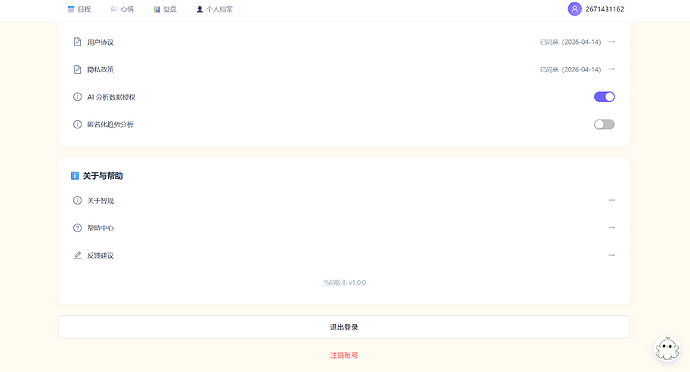Click the document icon beside 用户协议
The width and height of the screenshot is (690, 372).
[77, 42]
